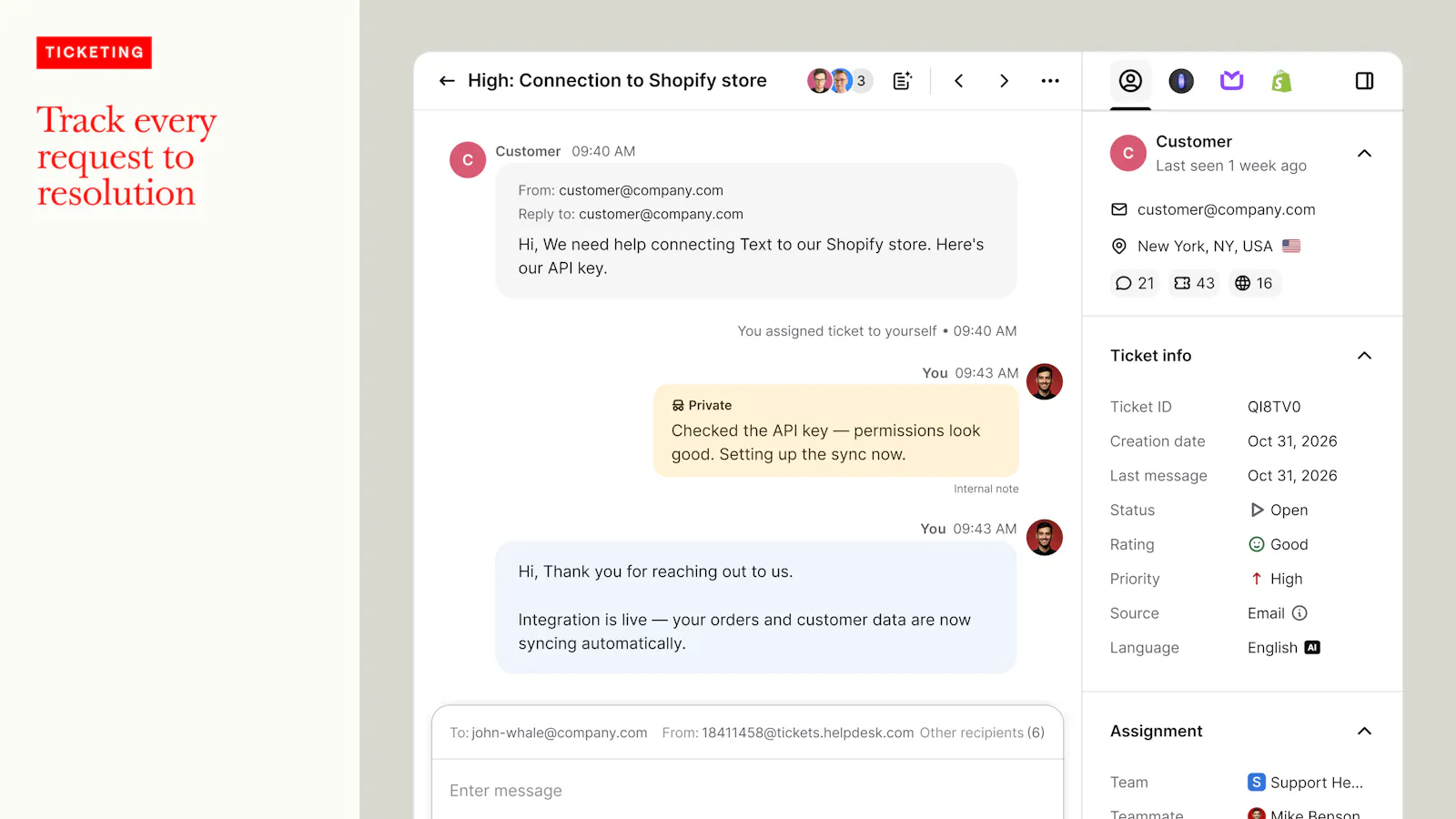Click the private note message bubble
The height and width of the screenshot is (819, 1456).
coord(836,431)
